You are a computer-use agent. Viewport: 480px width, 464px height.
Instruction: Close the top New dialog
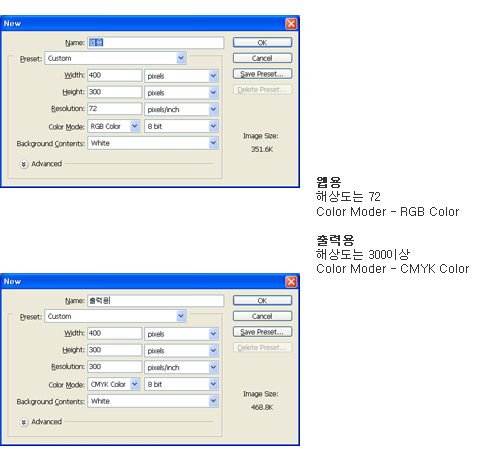(291, 24)
